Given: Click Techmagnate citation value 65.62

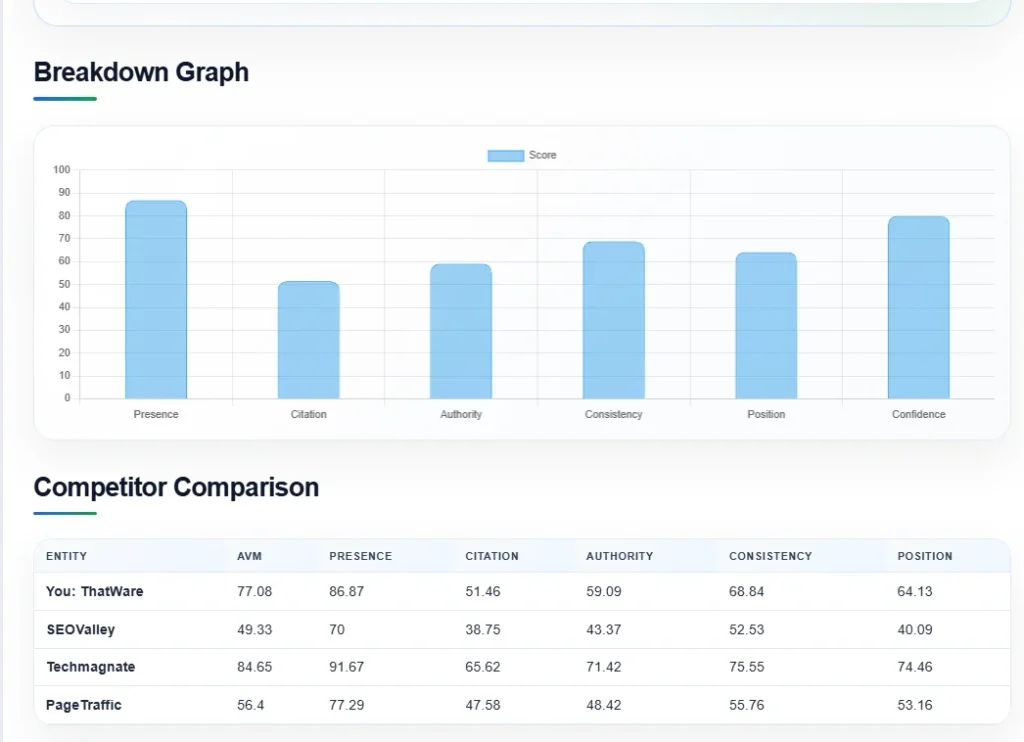Looking at the screenshot, I should coord(483,668).
